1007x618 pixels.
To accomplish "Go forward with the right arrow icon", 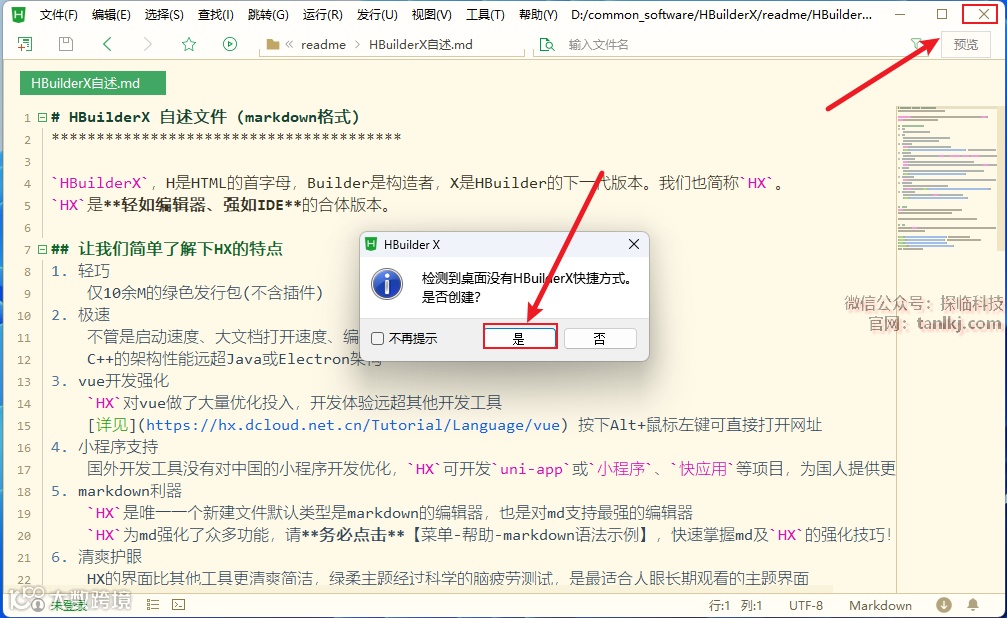I will coord(148,44).
